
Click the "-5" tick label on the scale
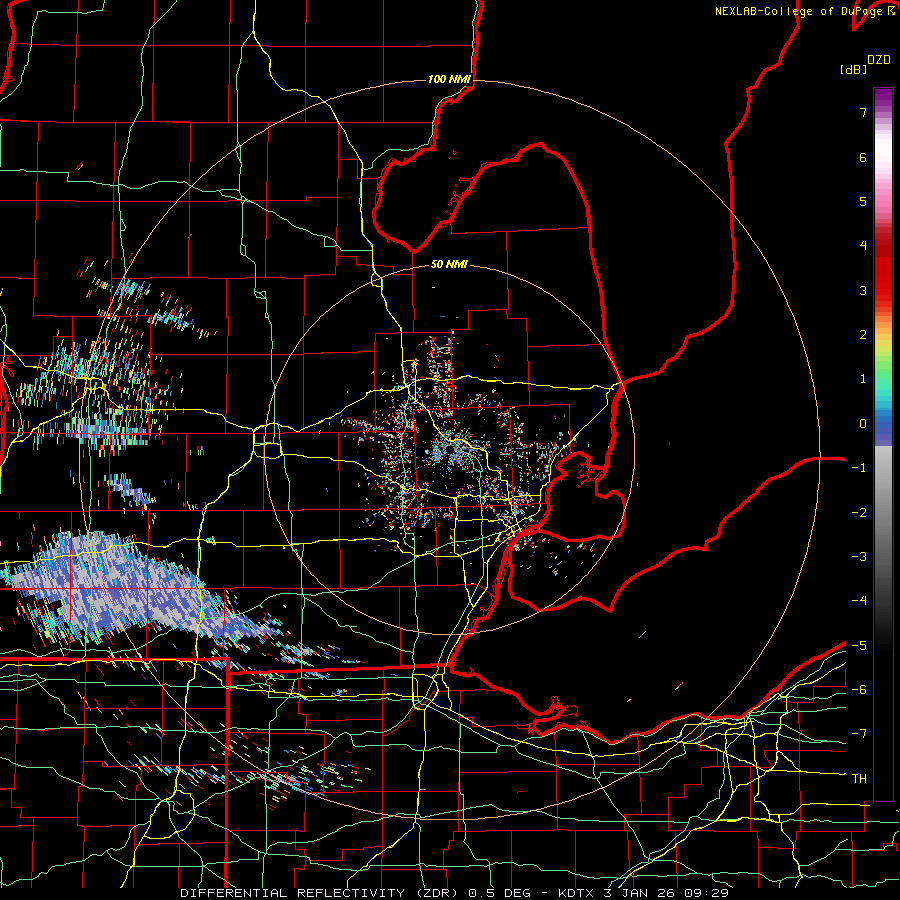[859, 646]
